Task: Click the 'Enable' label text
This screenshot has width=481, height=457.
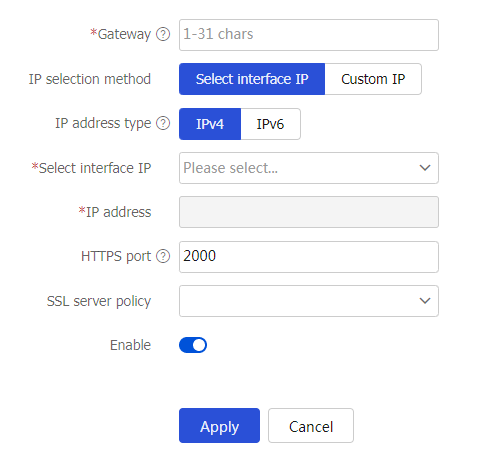Action: (x=130, y=345)
